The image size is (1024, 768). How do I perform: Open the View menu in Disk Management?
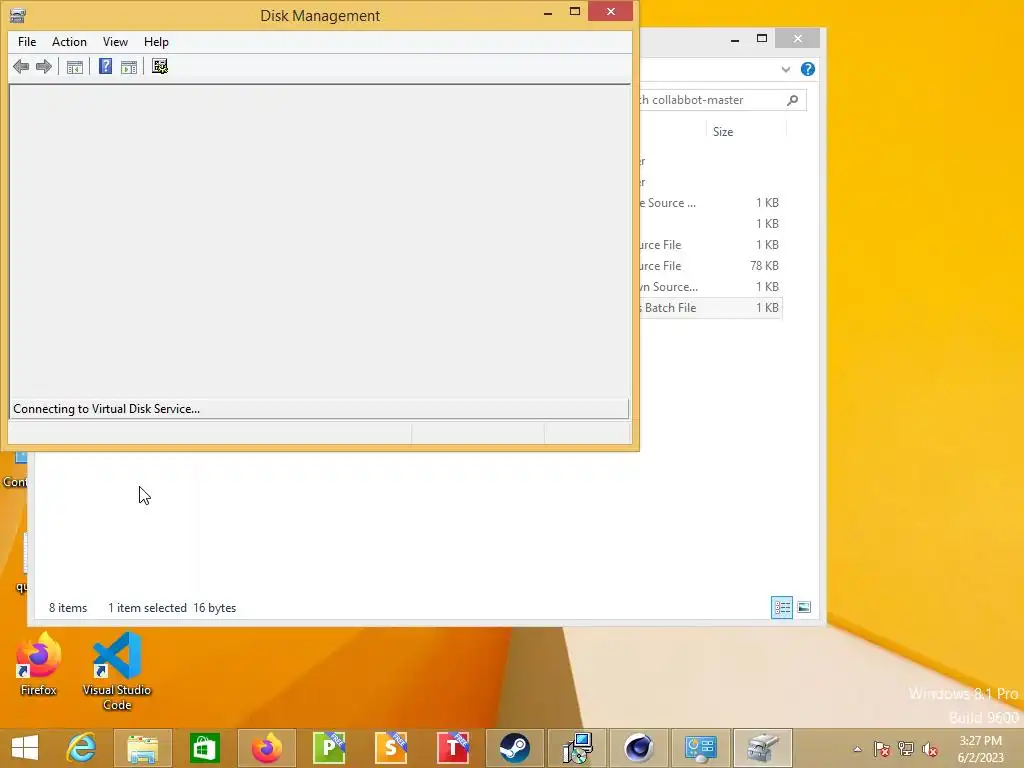(115, 42)
